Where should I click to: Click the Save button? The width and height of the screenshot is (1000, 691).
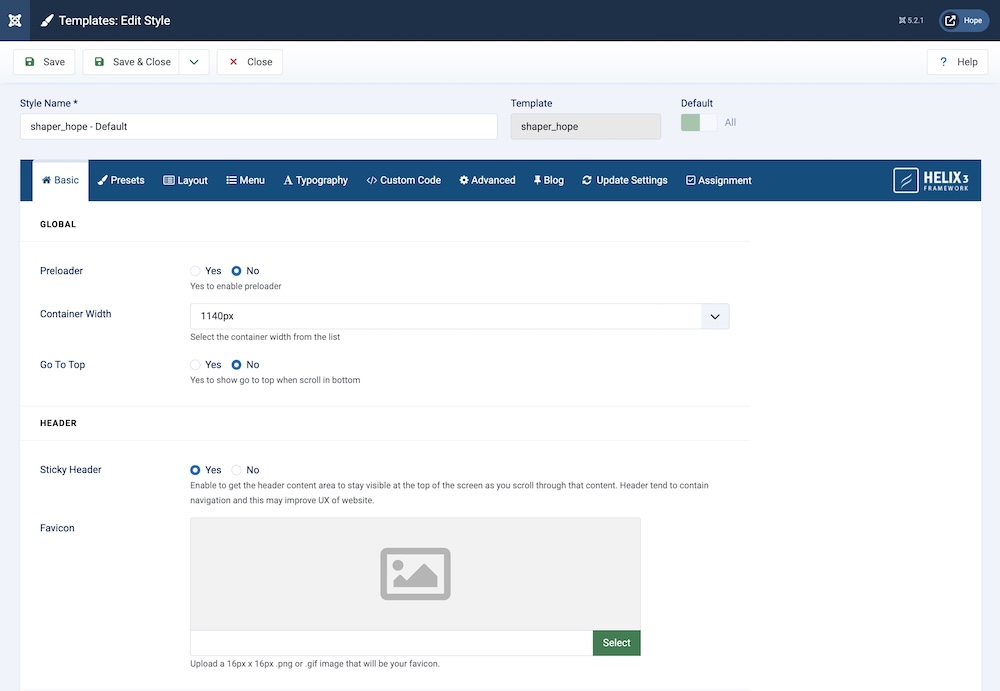44,62
